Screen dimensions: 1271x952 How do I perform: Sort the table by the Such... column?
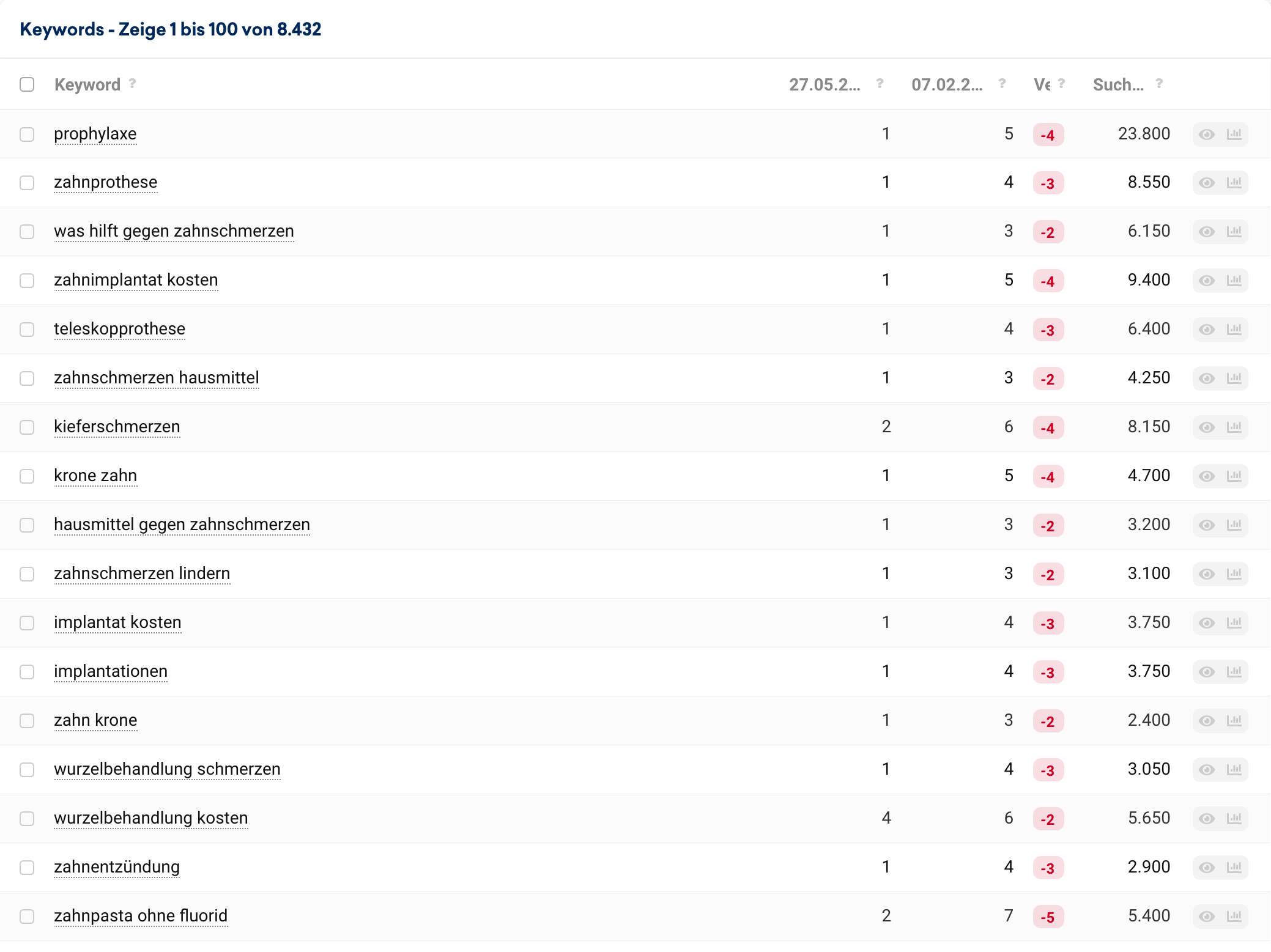tap(1117, 85)
